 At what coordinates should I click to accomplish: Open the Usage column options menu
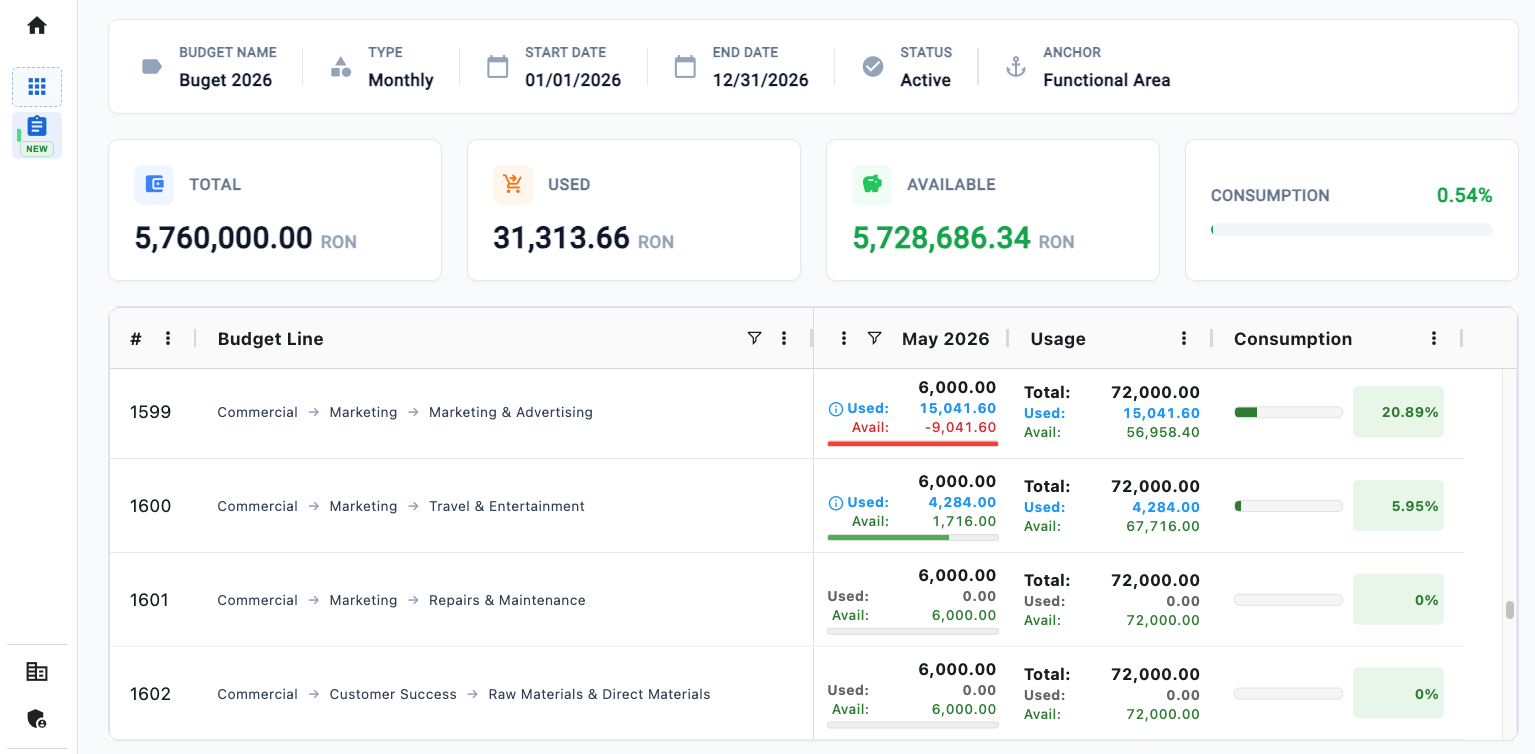click(x=1184, y=338)
